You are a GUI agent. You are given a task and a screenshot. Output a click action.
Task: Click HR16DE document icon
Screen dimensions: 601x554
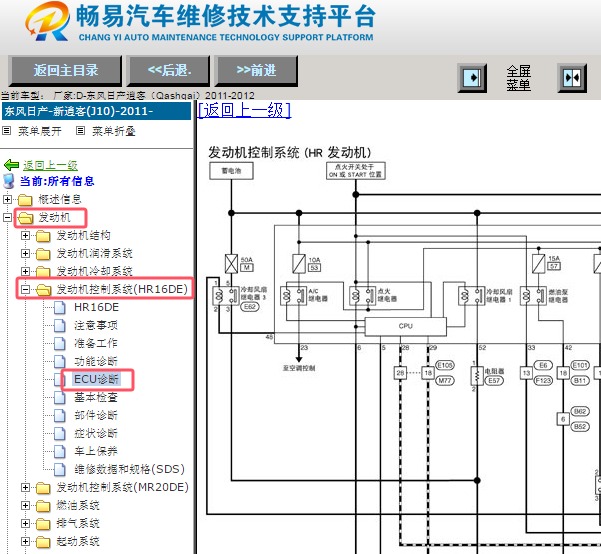60,307
